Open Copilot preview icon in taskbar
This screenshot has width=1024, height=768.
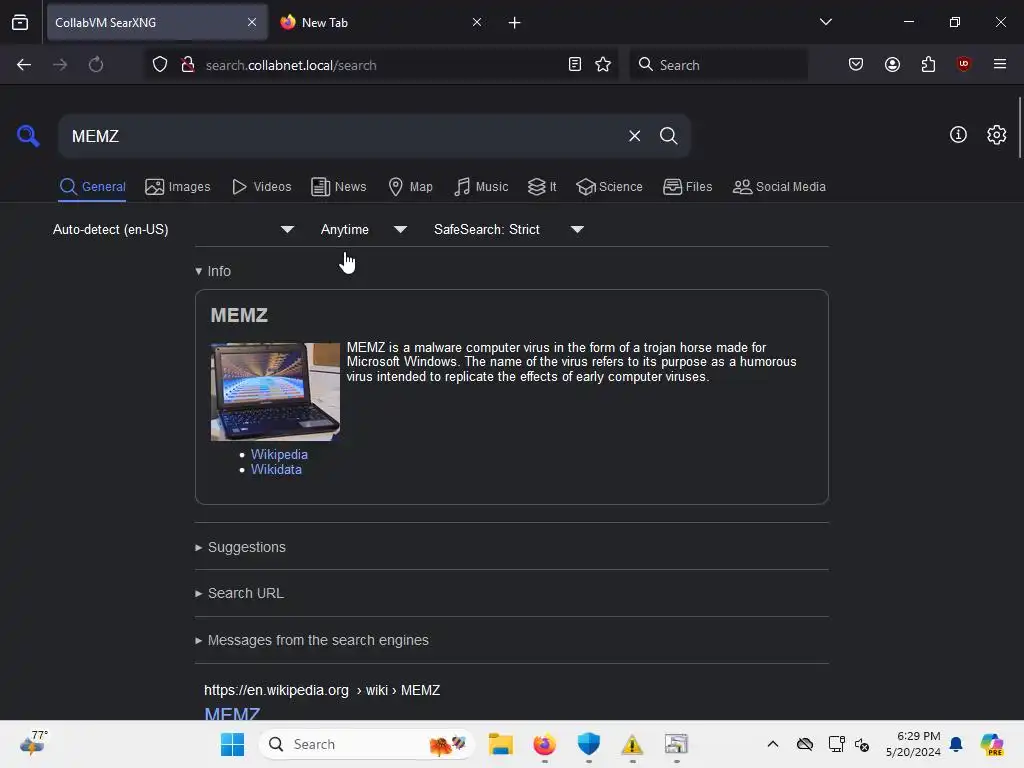point(991,744)
